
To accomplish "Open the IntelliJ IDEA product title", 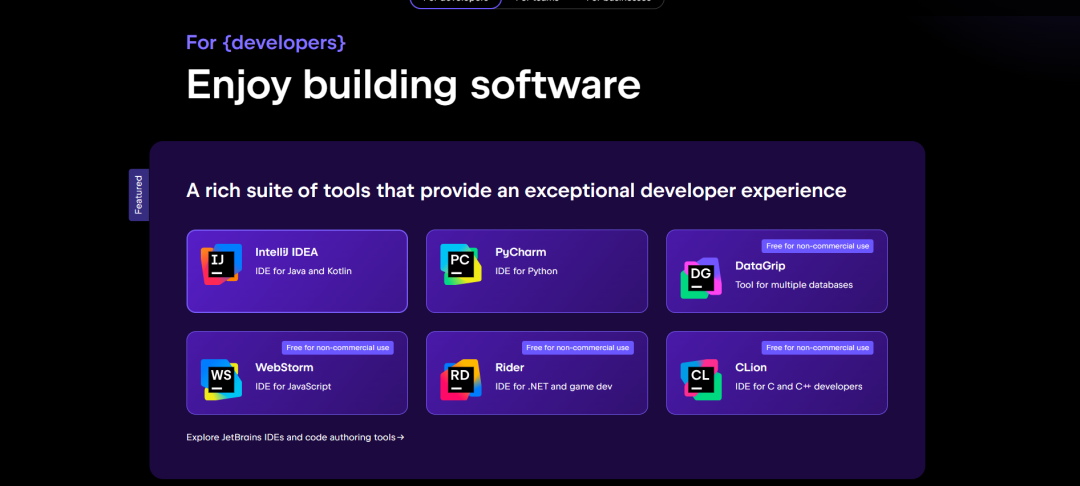I will coord(286,252).
